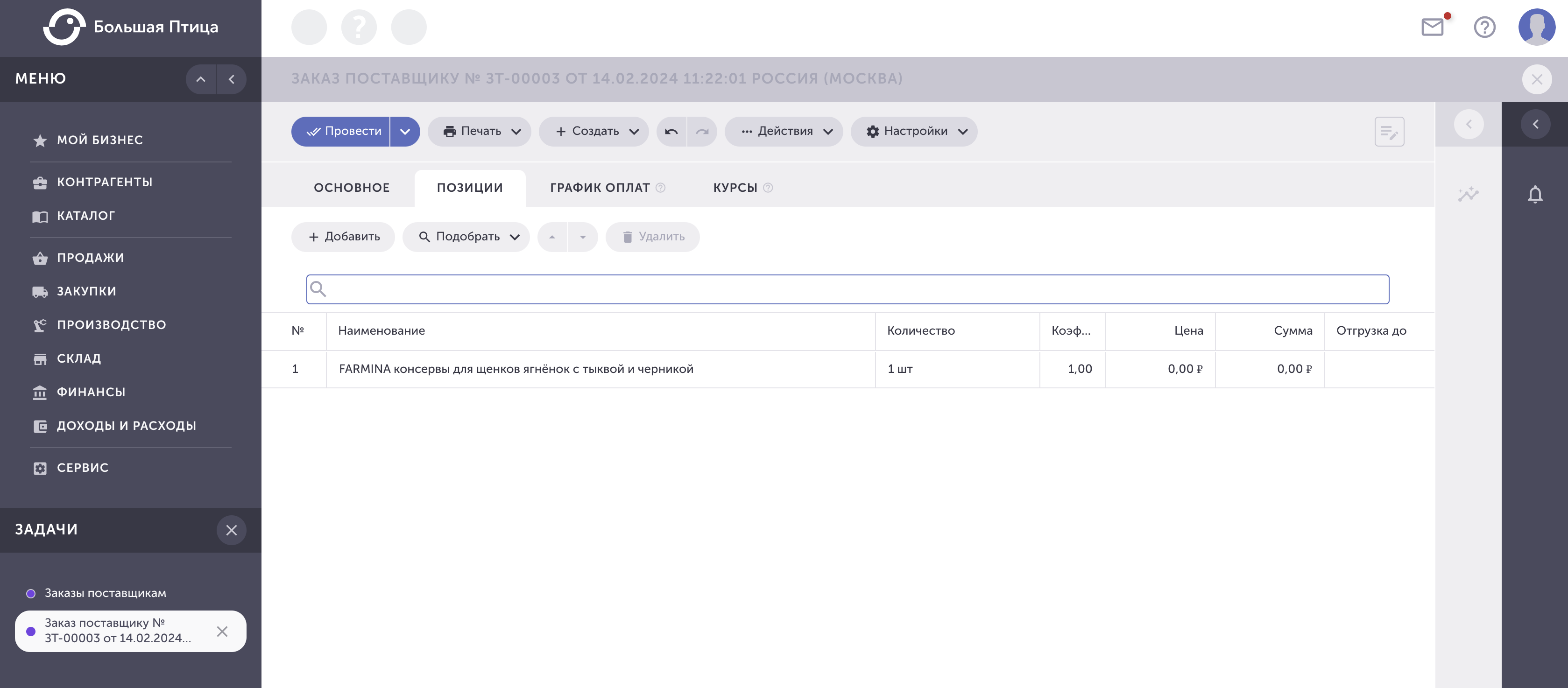
Task: Move position up with the up arrow
Action: pos(552,237)
